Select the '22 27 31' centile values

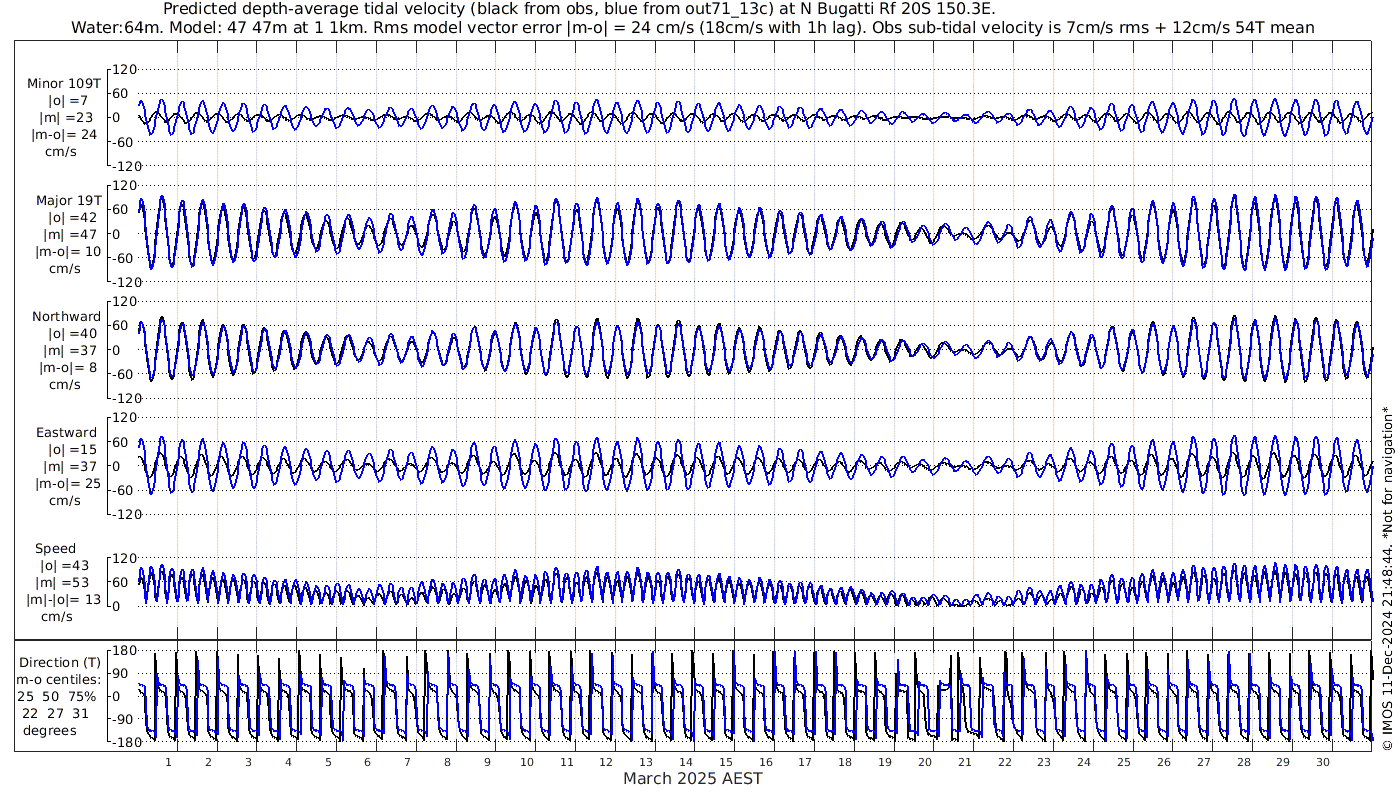[x=55, y=713]
